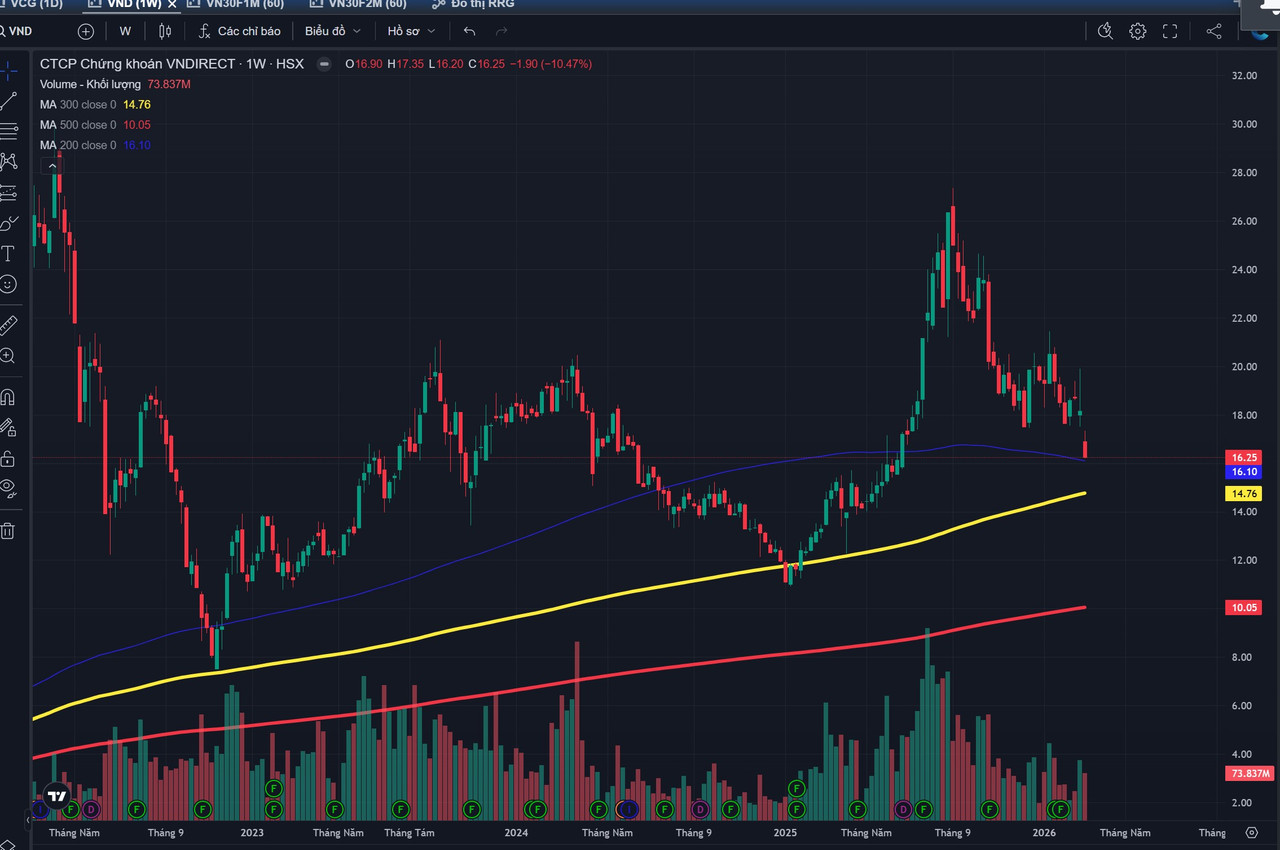Select the text annotation tool
Viewport: 1280px width, 850px height.
[x=8, y=253]
